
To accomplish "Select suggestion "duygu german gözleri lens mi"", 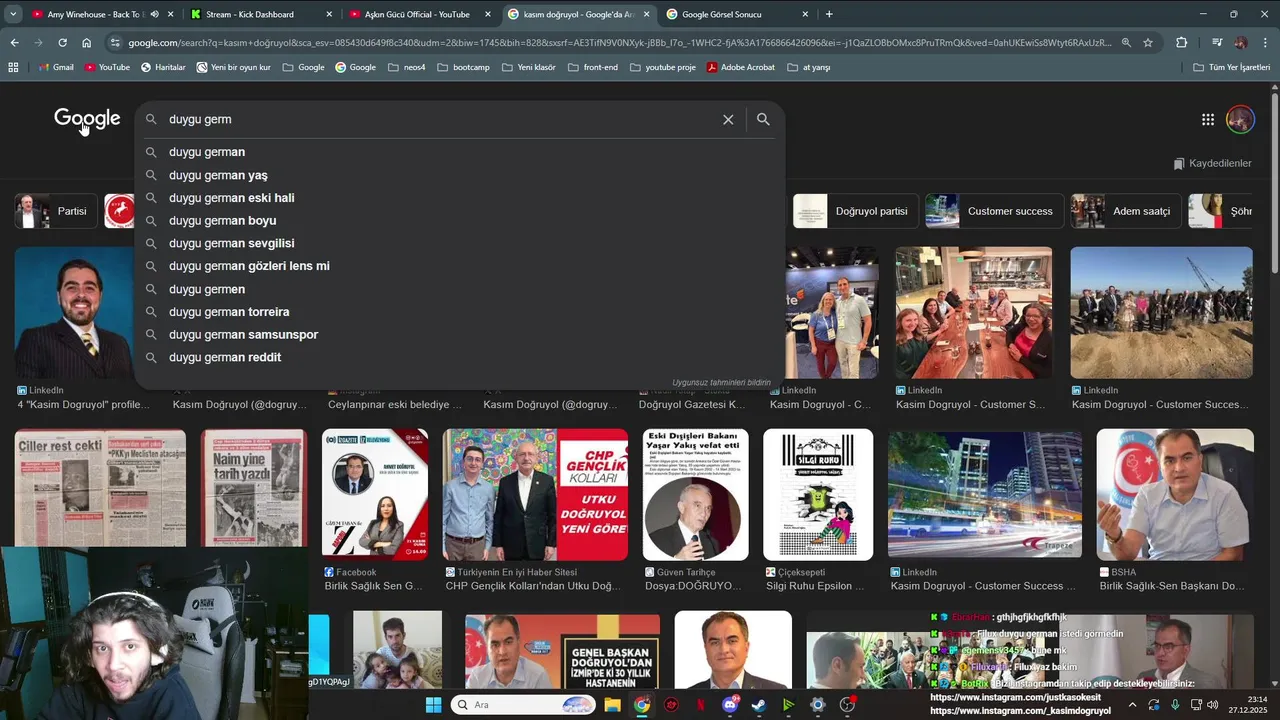I will pos(460,266).
